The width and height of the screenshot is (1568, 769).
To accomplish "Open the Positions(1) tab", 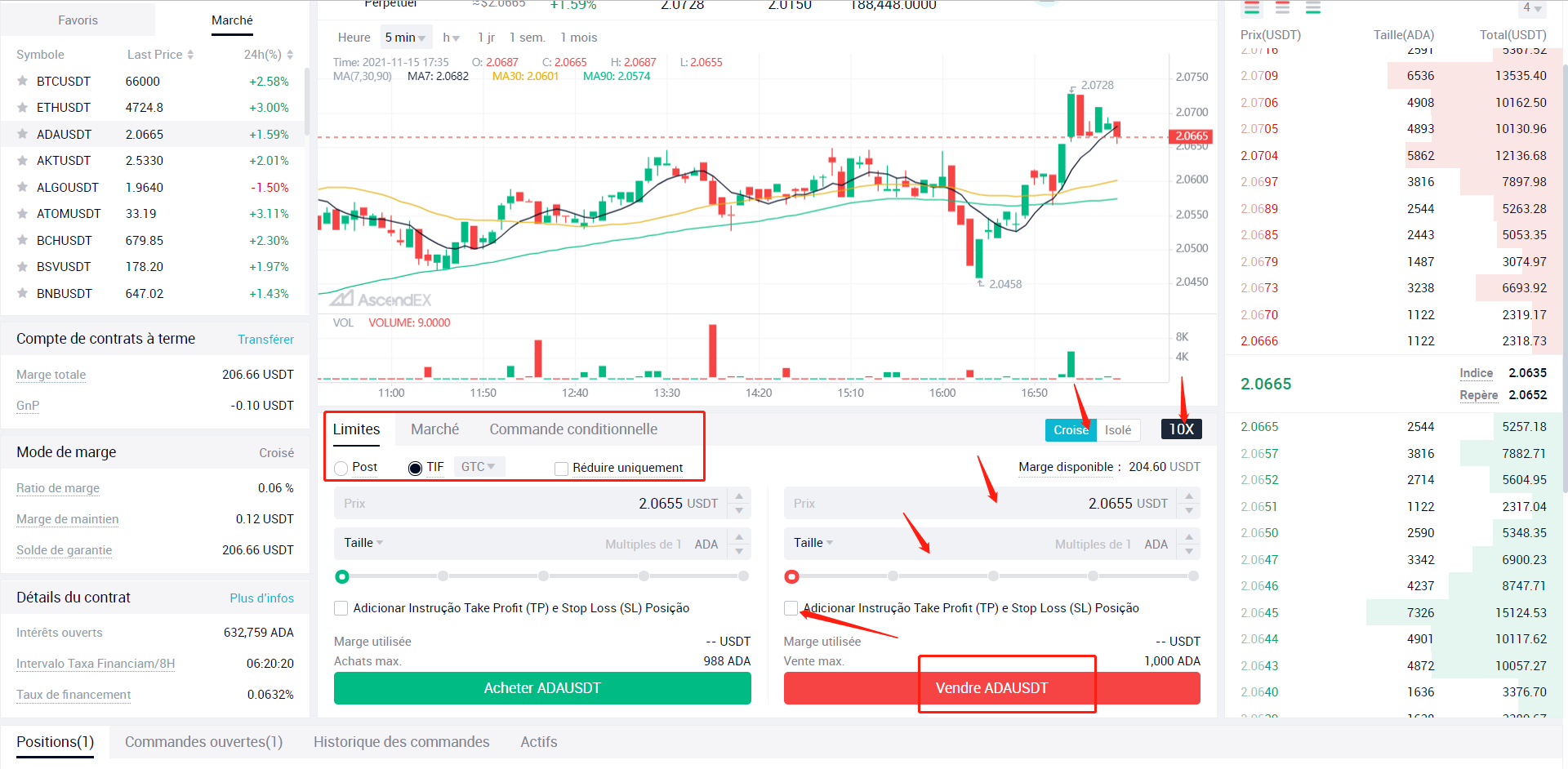I will tap(56, 742).
